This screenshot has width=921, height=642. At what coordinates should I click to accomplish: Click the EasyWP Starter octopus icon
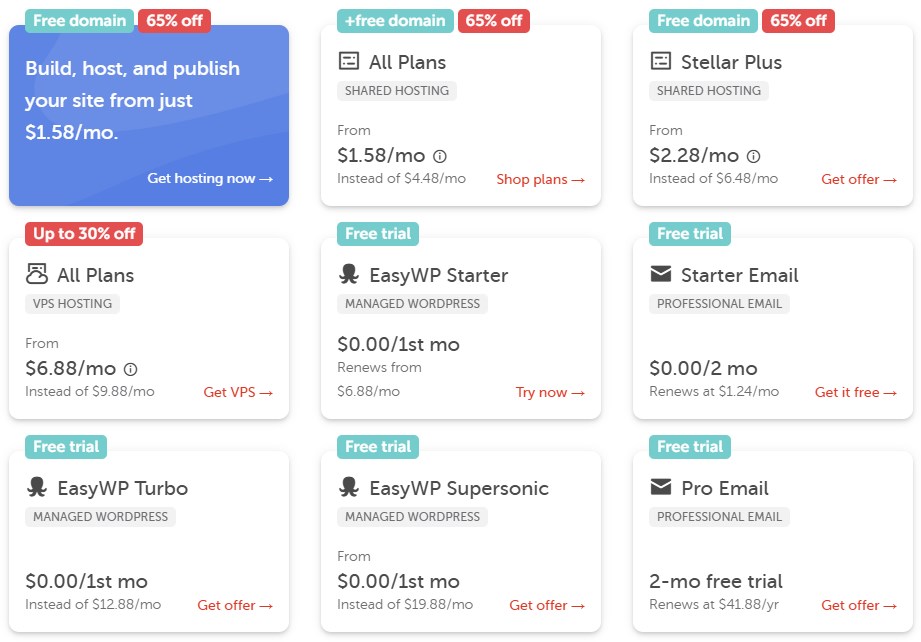tap(349, 274)
